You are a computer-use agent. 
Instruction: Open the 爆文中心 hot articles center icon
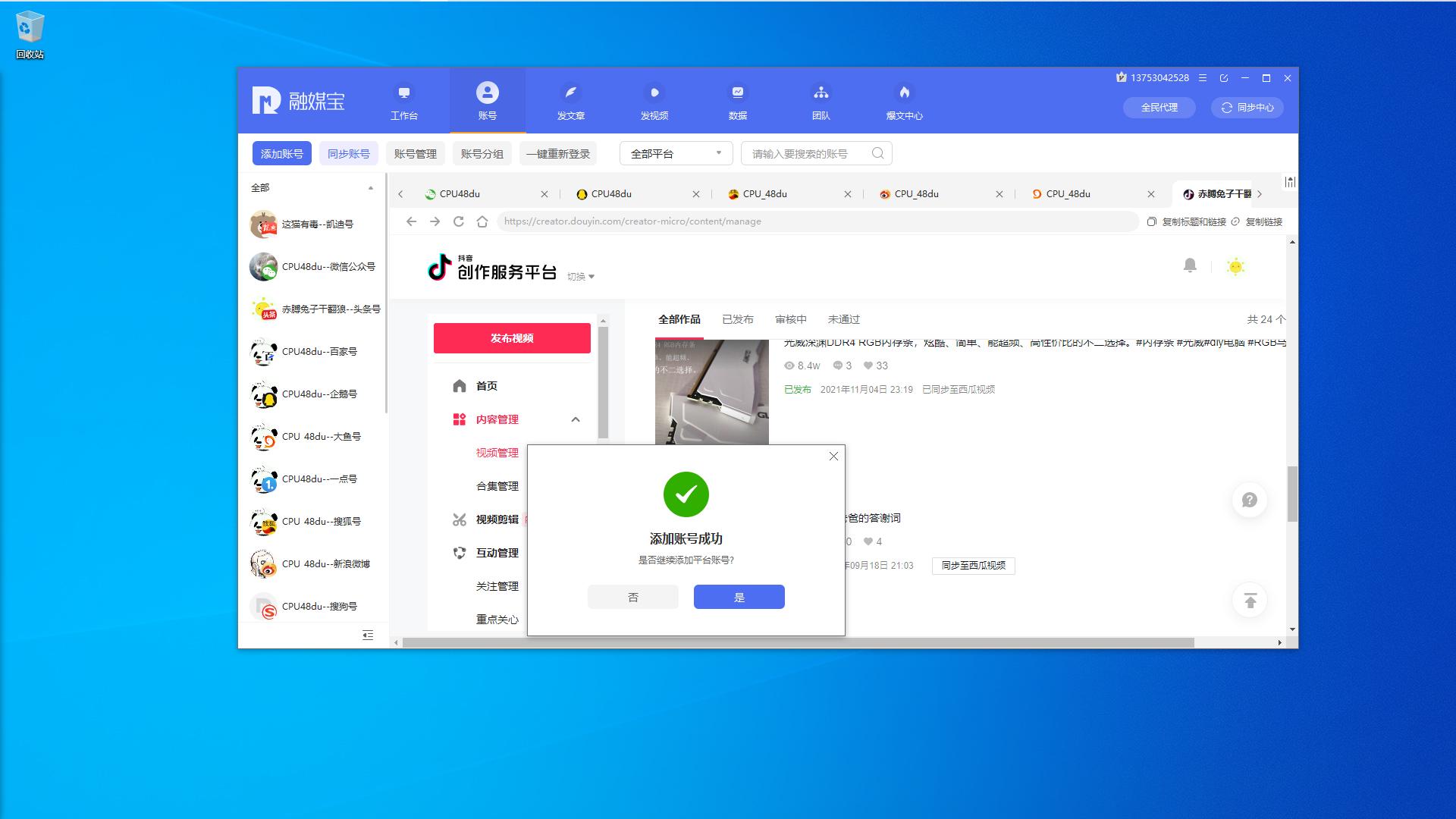[x=905, y=101]
